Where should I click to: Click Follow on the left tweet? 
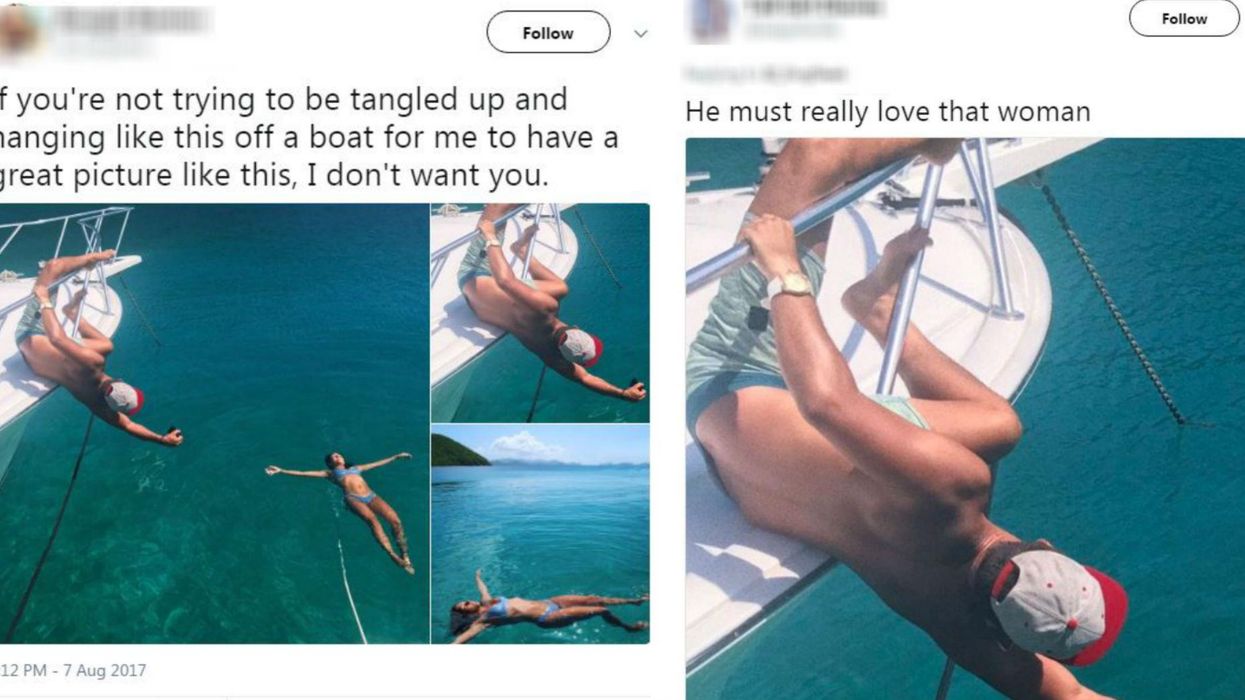pos(548,33)
